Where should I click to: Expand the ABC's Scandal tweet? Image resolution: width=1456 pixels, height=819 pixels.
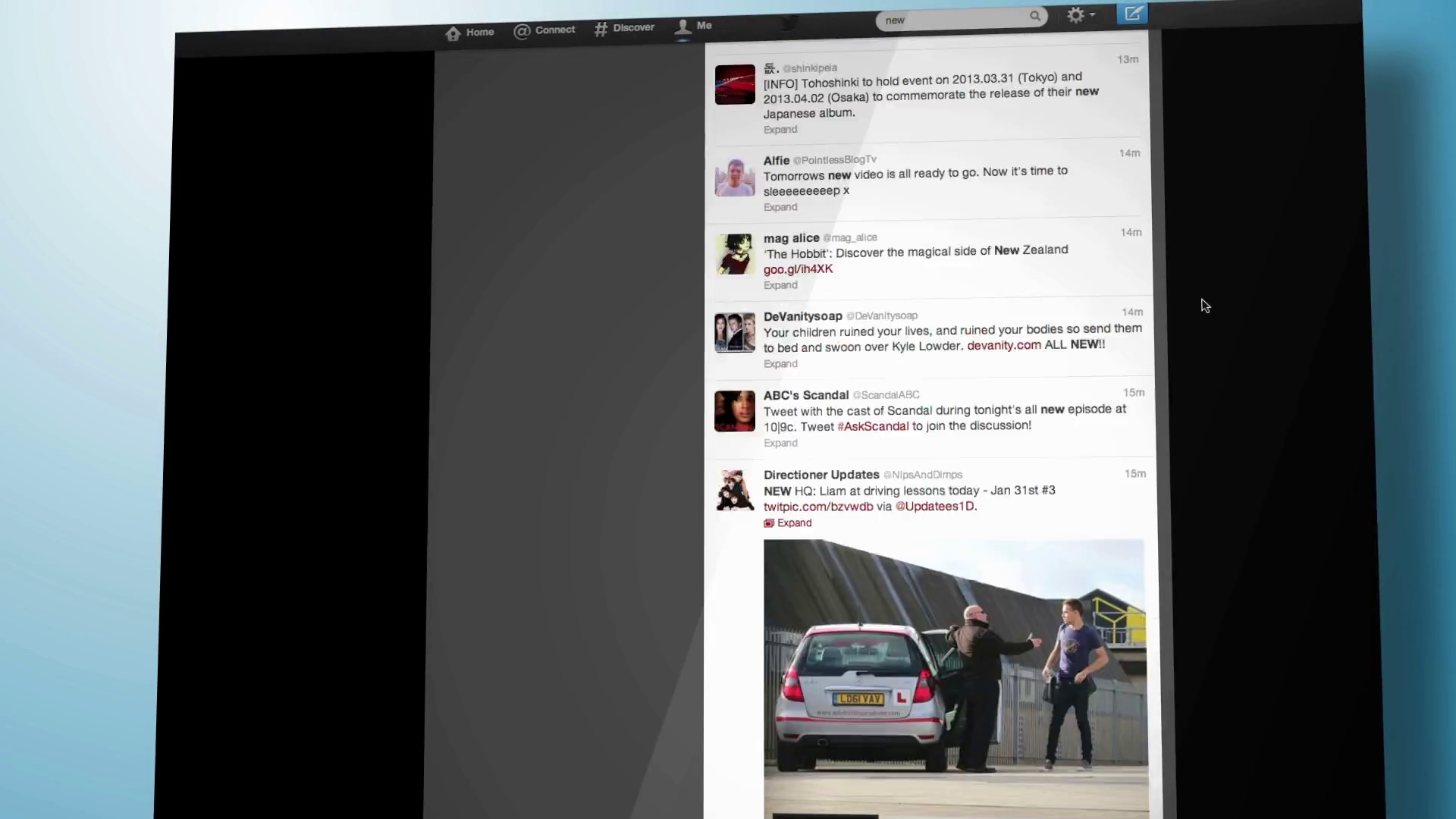click(780, 443)
